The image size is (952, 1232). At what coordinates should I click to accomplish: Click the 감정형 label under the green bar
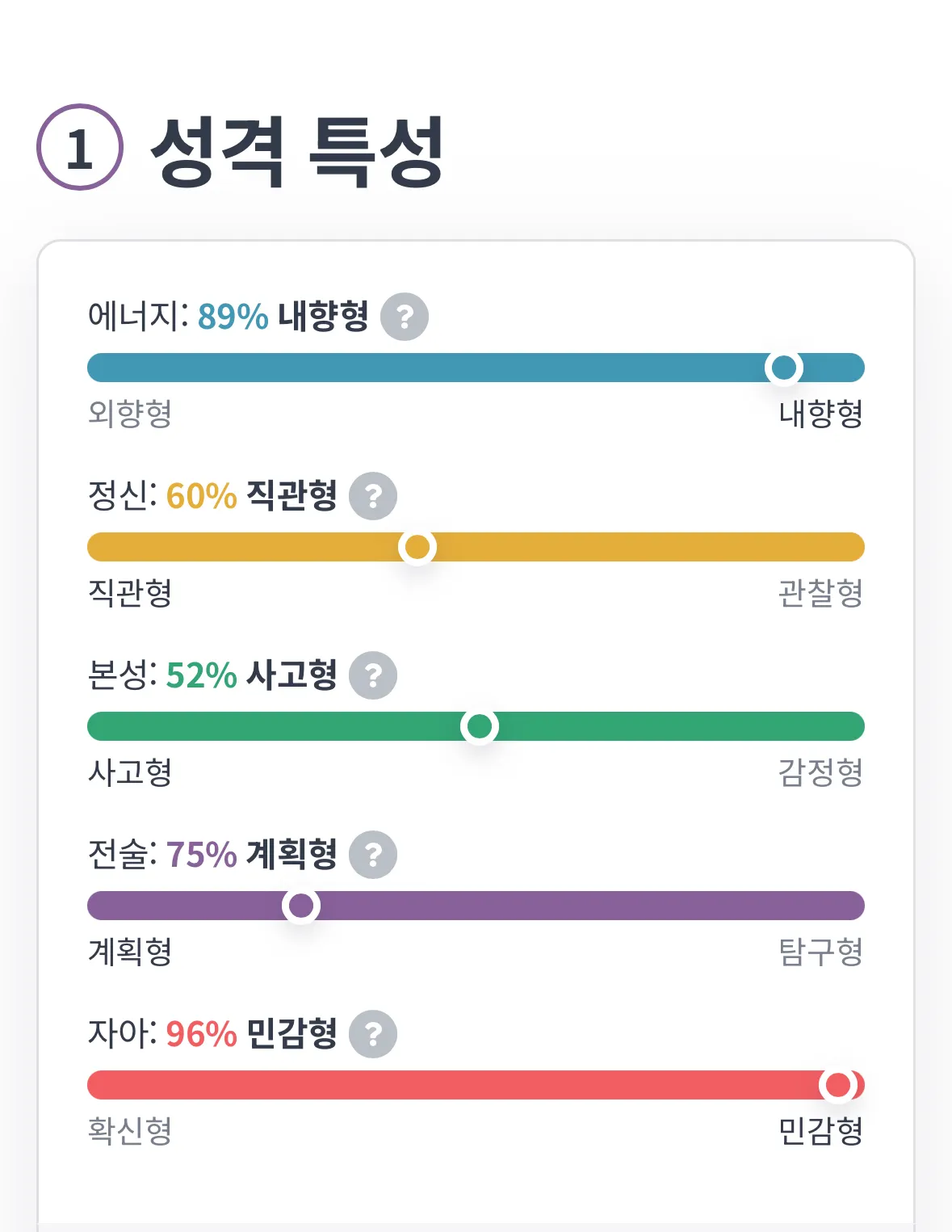(x=820, y=772)
